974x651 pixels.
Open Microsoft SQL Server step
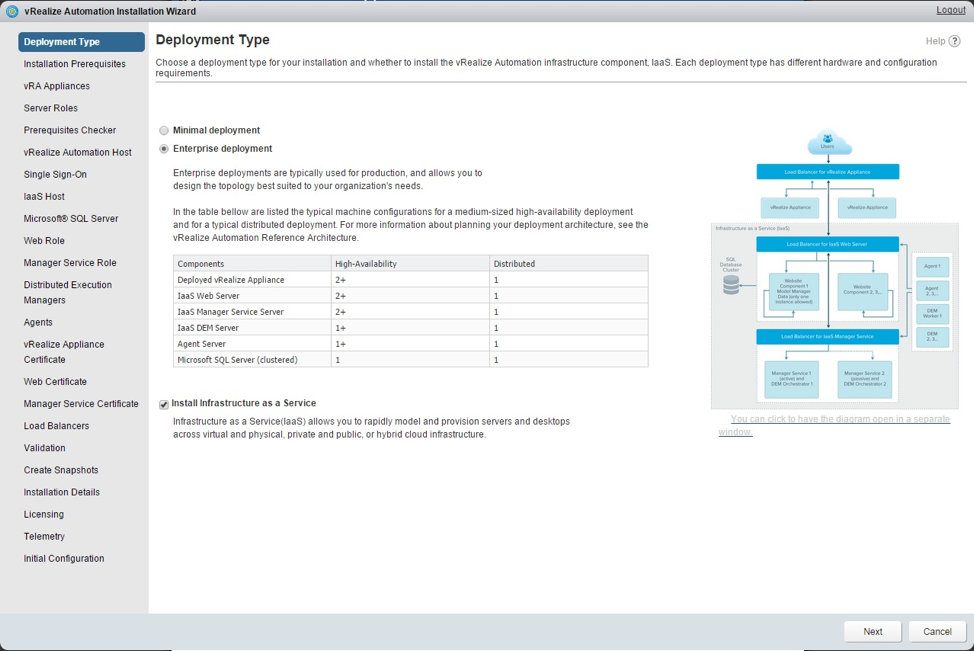coord(71,219)
